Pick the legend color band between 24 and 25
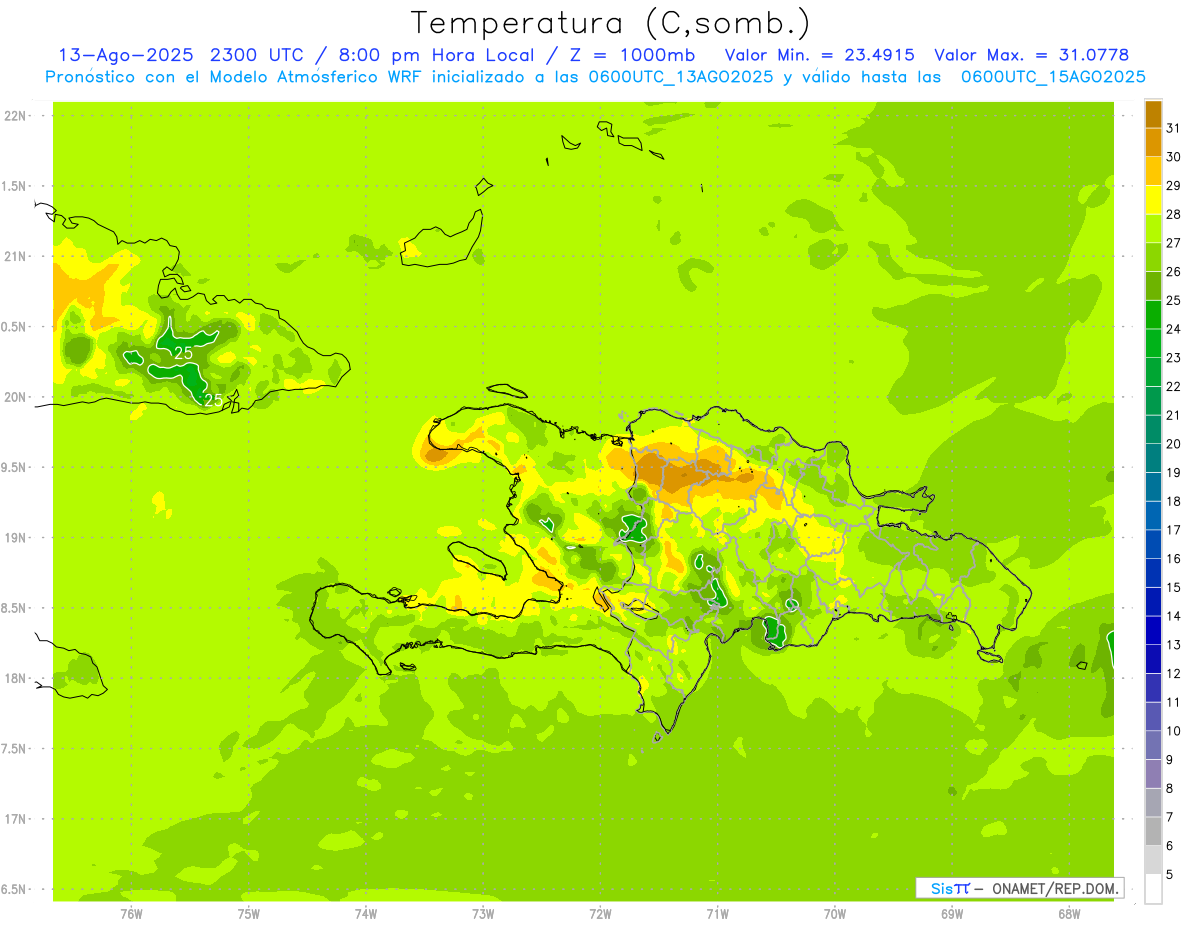Viewport: 1200px width, 927px height. [x=1153, y=315]
